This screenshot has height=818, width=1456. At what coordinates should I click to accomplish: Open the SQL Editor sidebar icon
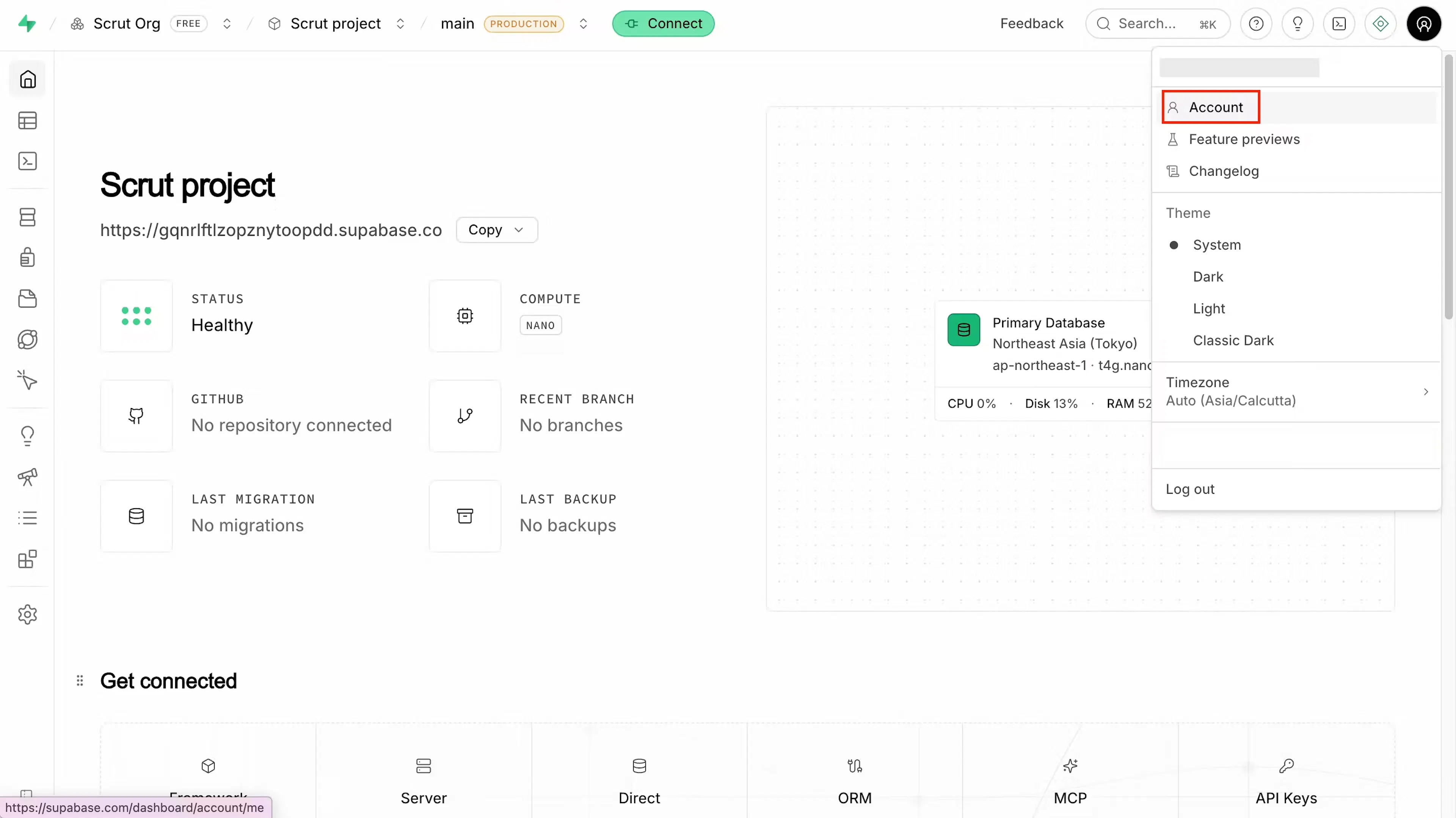(x=28, y=161)
